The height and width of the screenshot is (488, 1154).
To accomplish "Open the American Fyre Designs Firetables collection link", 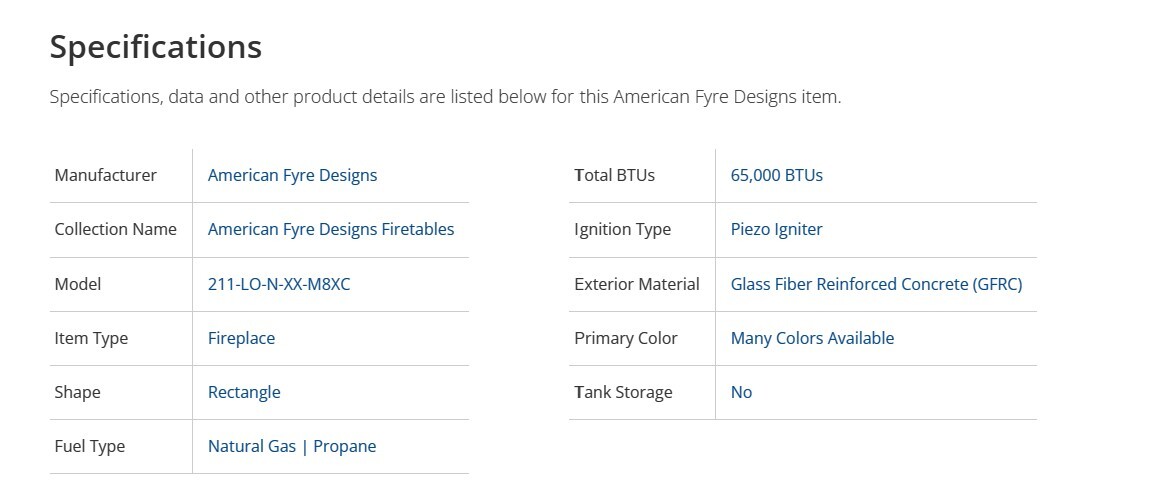I will (330, 229).
